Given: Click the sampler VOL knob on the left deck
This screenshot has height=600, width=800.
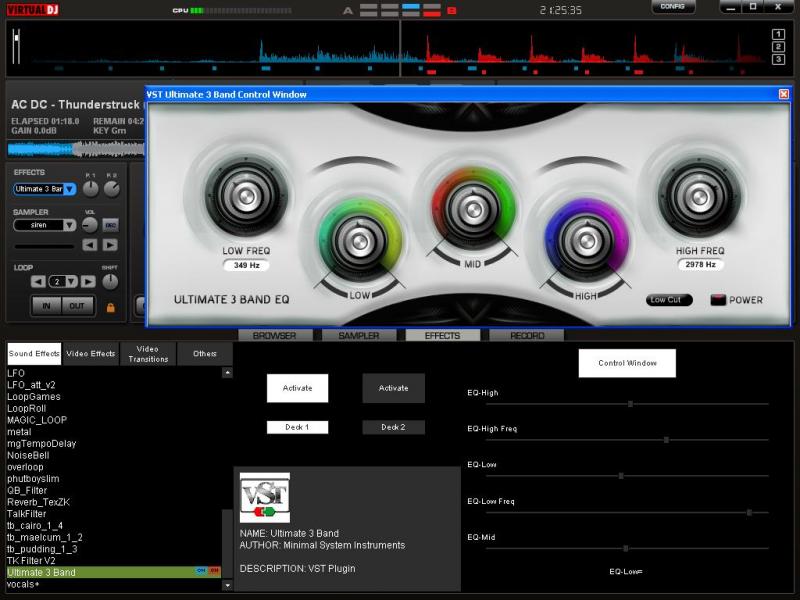Looking at the screenshot, I should (x=90, y=225).
